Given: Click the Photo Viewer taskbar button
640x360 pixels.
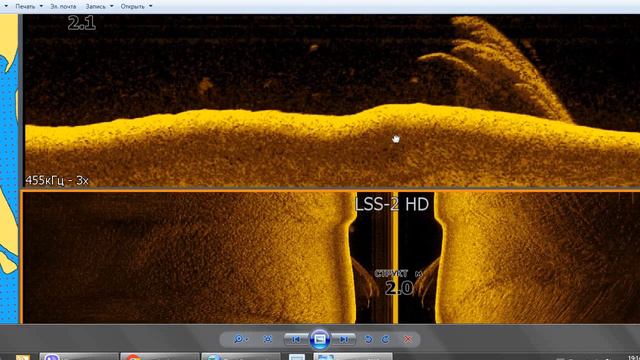Looking at the screenshot, I should (353, 357).
